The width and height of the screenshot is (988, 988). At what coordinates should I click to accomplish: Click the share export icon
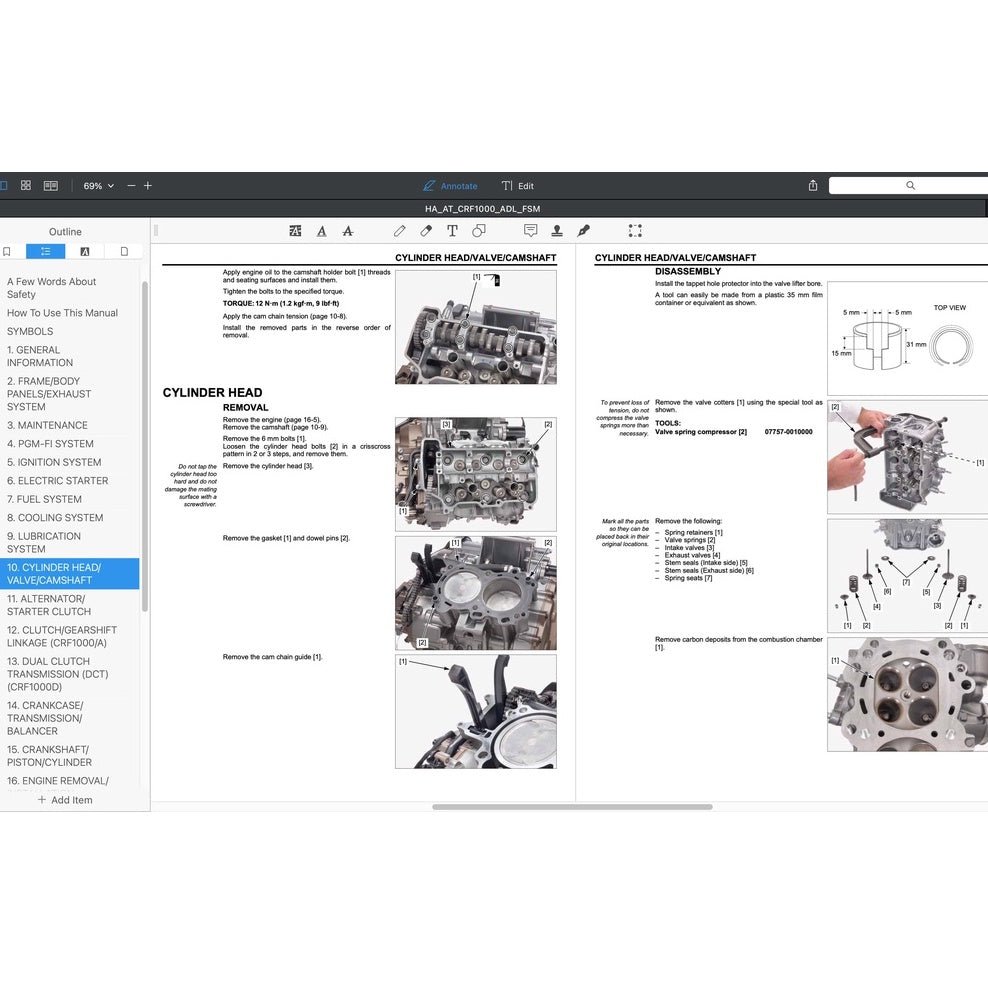(x=813, y=186)
